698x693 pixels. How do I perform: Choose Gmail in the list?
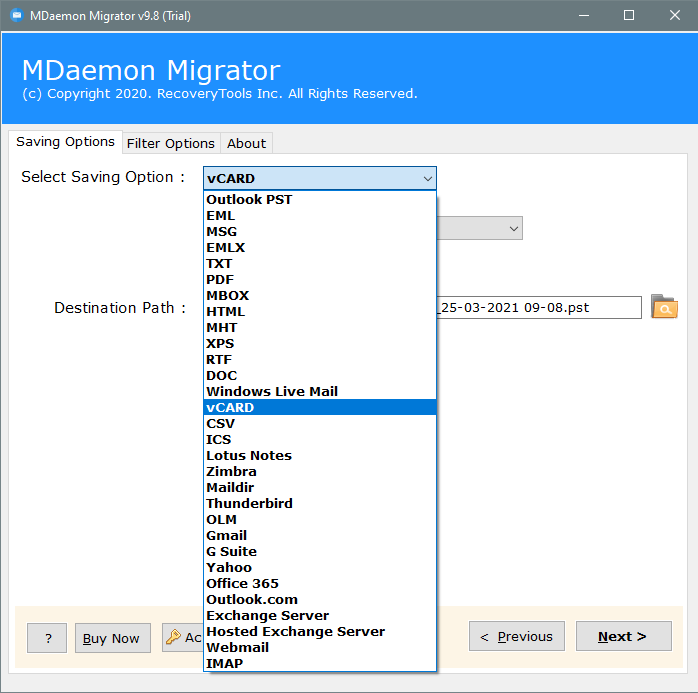[320, 535]
